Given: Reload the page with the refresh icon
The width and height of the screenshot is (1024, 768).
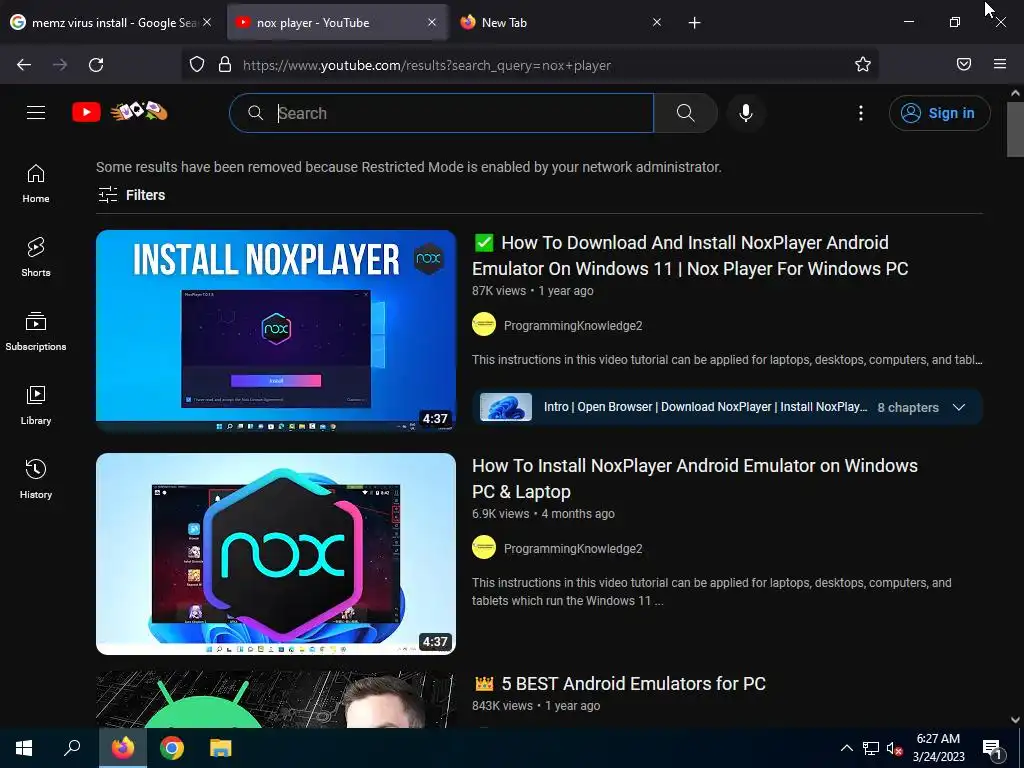Looking at the screenshot, I should tap(96, 65).
